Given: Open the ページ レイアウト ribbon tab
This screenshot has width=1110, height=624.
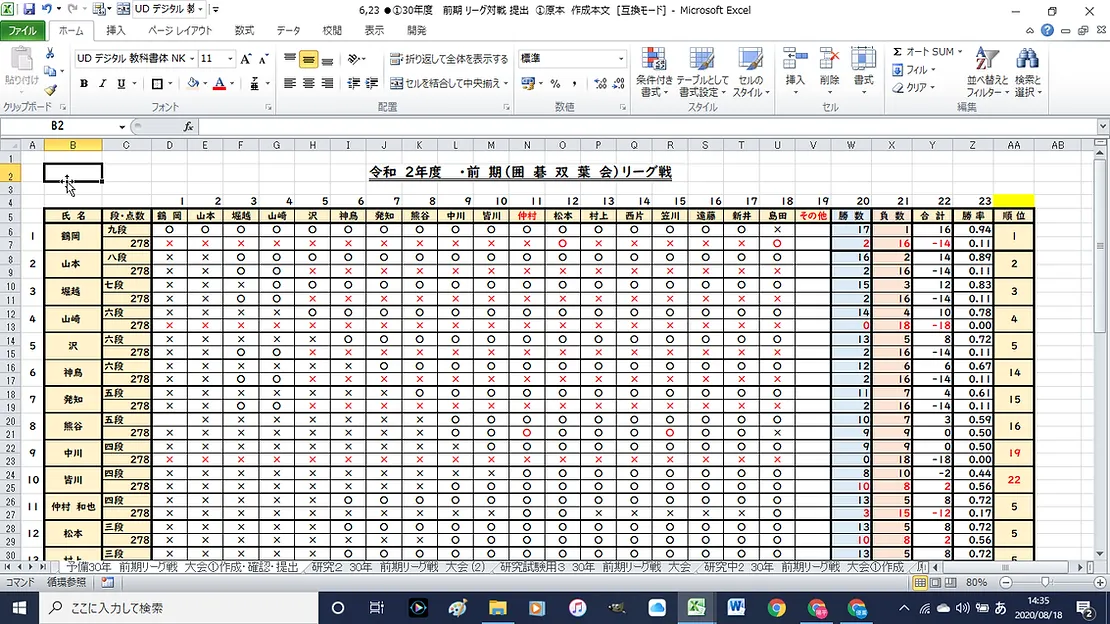Looking at the screenshot, I should click(x=180, y=31).
